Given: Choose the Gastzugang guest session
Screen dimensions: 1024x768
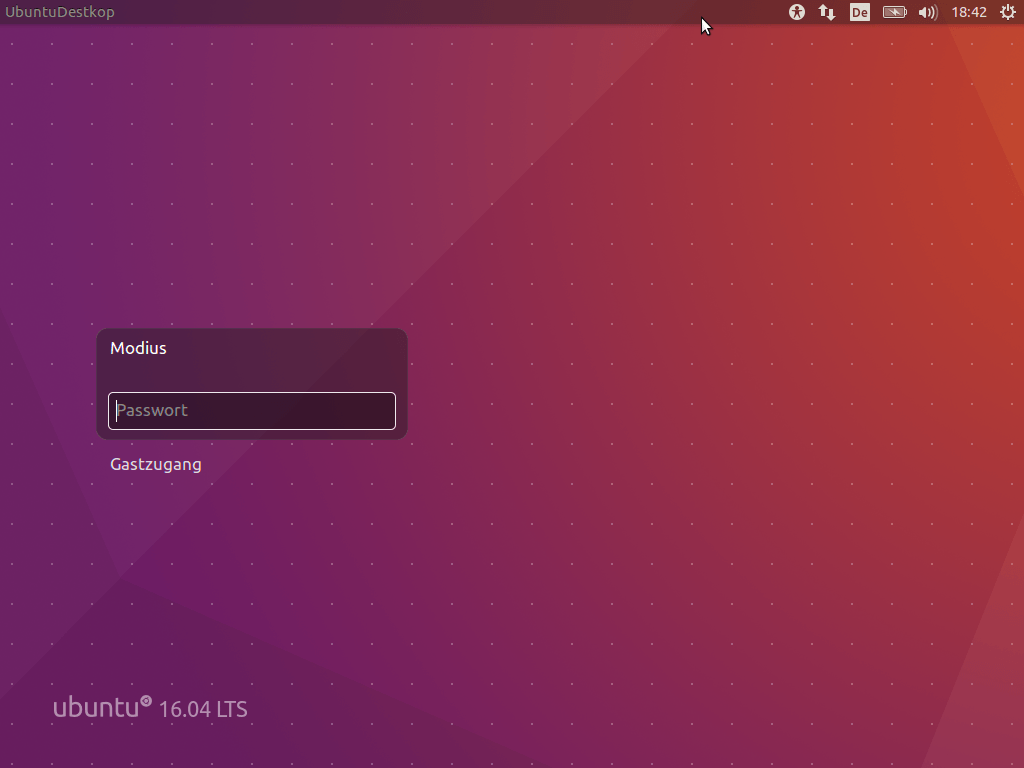Looking at the screenshot, I should coord(155,464).
